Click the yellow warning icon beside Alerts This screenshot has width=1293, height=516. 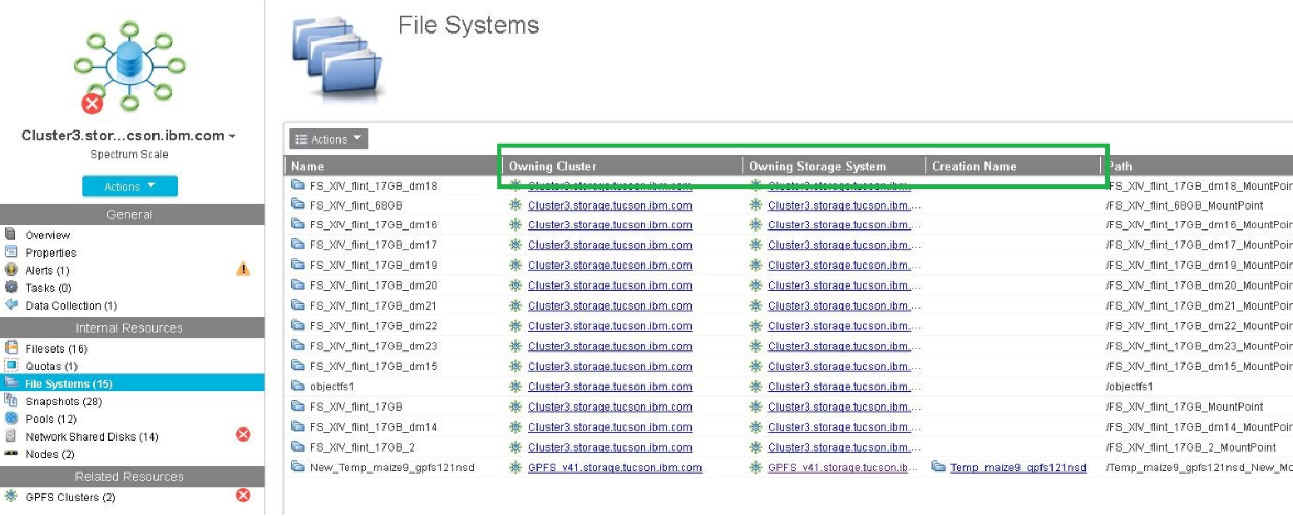pos(242,269)
